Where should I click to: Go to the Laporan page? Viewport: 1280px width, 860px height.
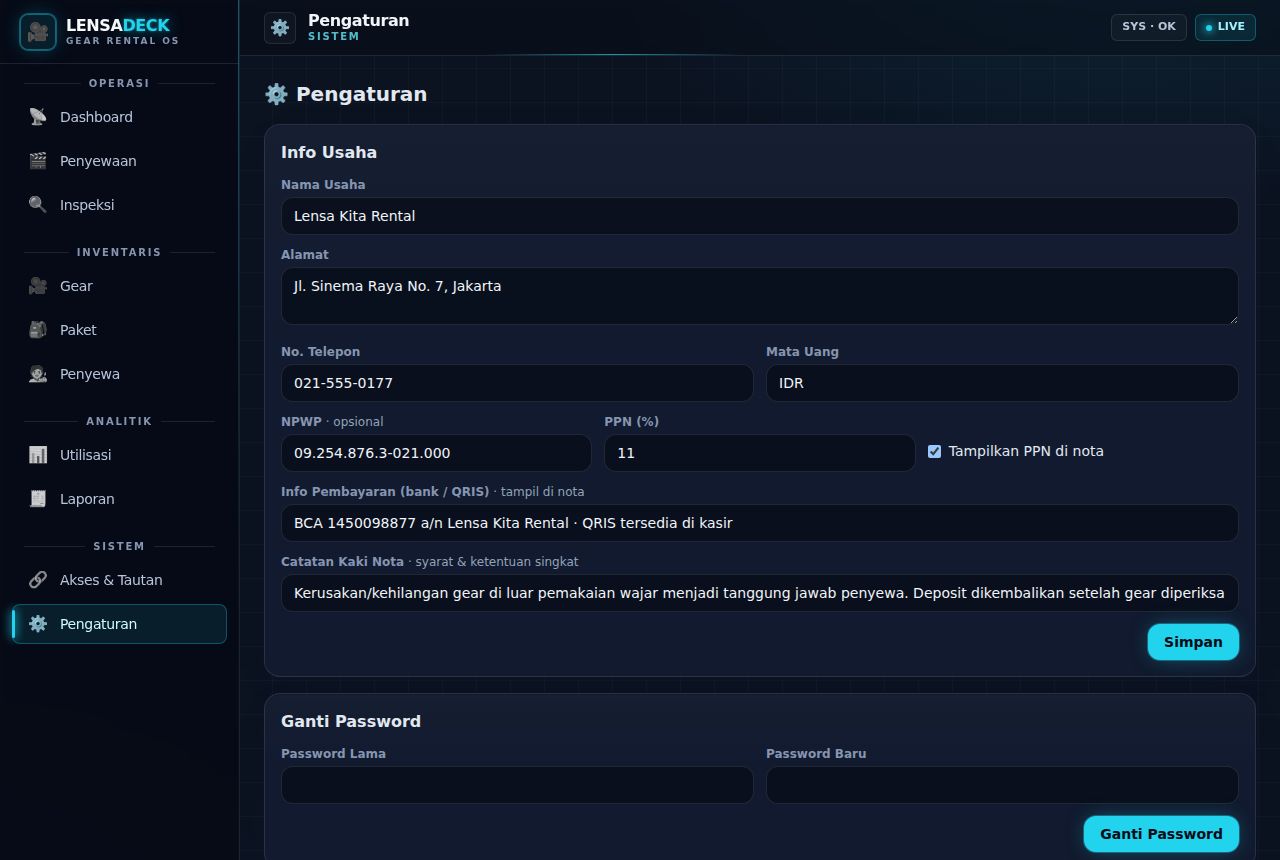[119, 499]
